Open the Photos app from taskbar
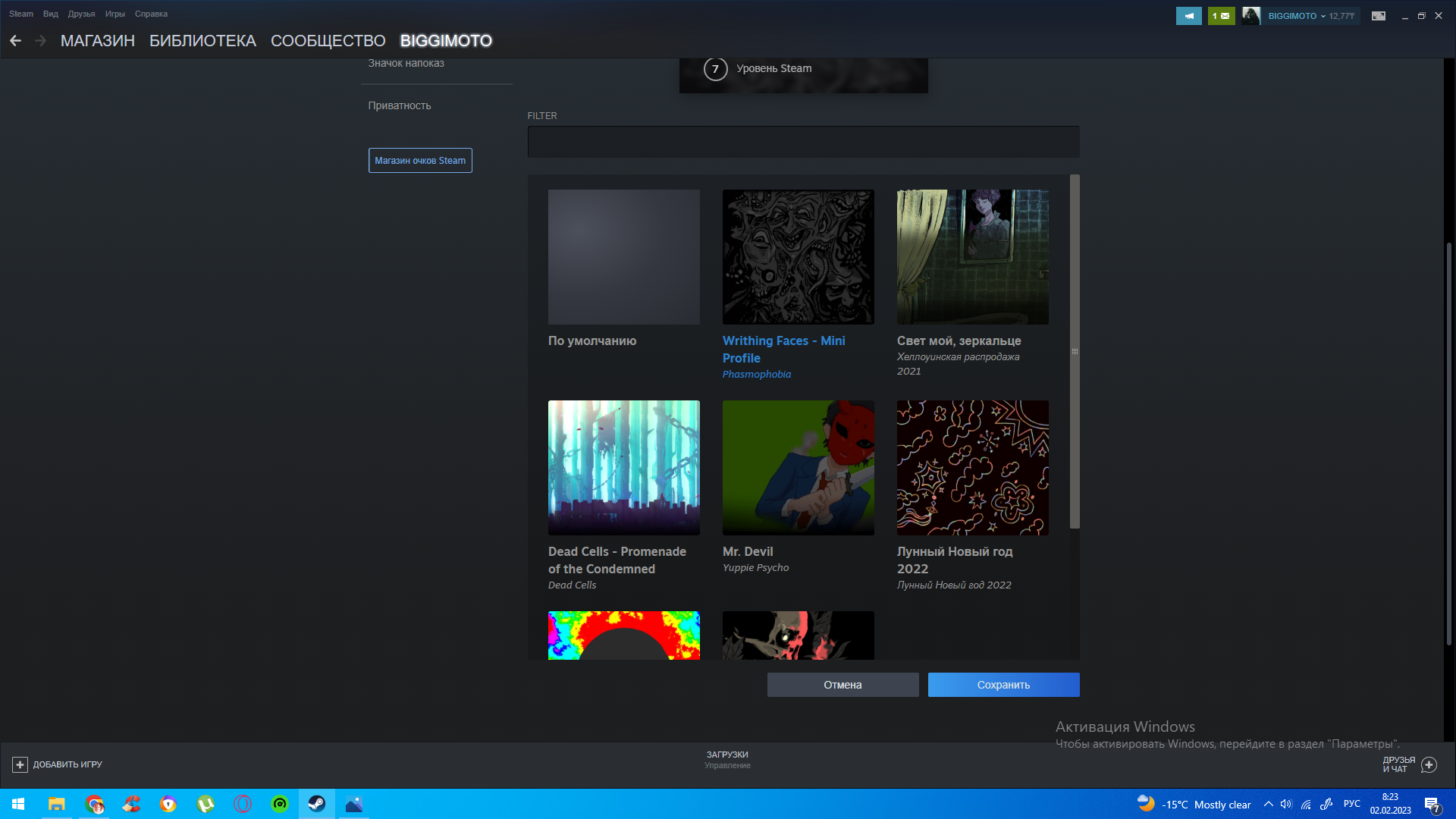 [x=354, y=804]
